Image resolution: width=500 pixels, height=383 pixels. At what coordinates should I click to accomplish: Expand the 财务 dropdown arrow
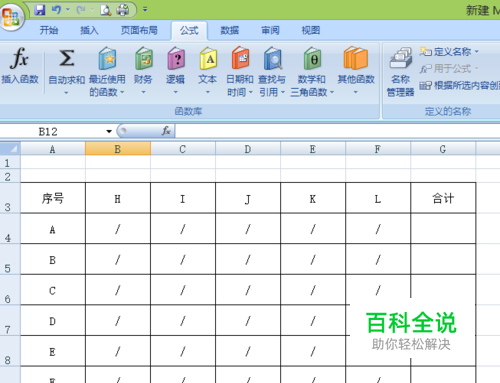pyautogui.click(x=143, y=92)
